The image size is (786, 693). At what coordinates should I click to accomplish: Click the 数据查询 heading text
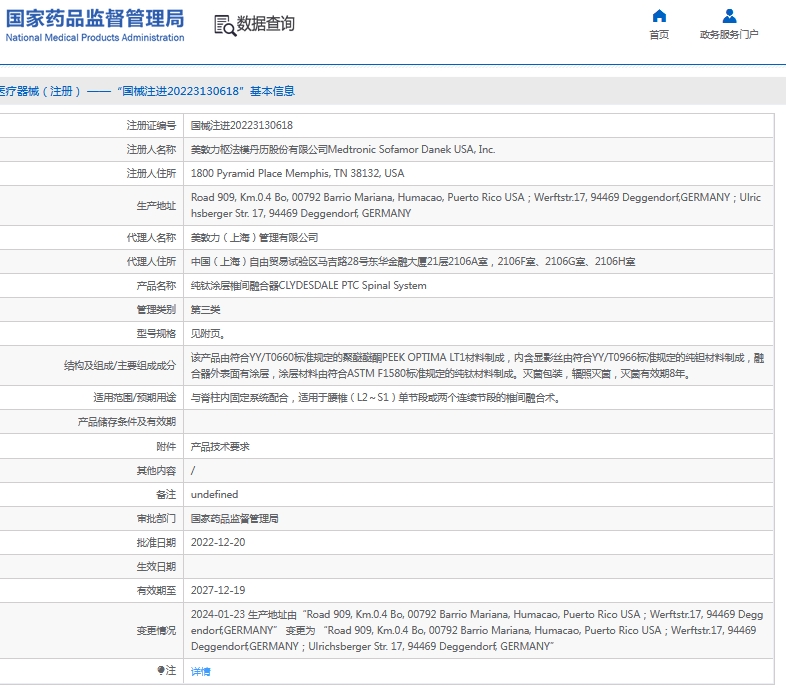(266, 24)
